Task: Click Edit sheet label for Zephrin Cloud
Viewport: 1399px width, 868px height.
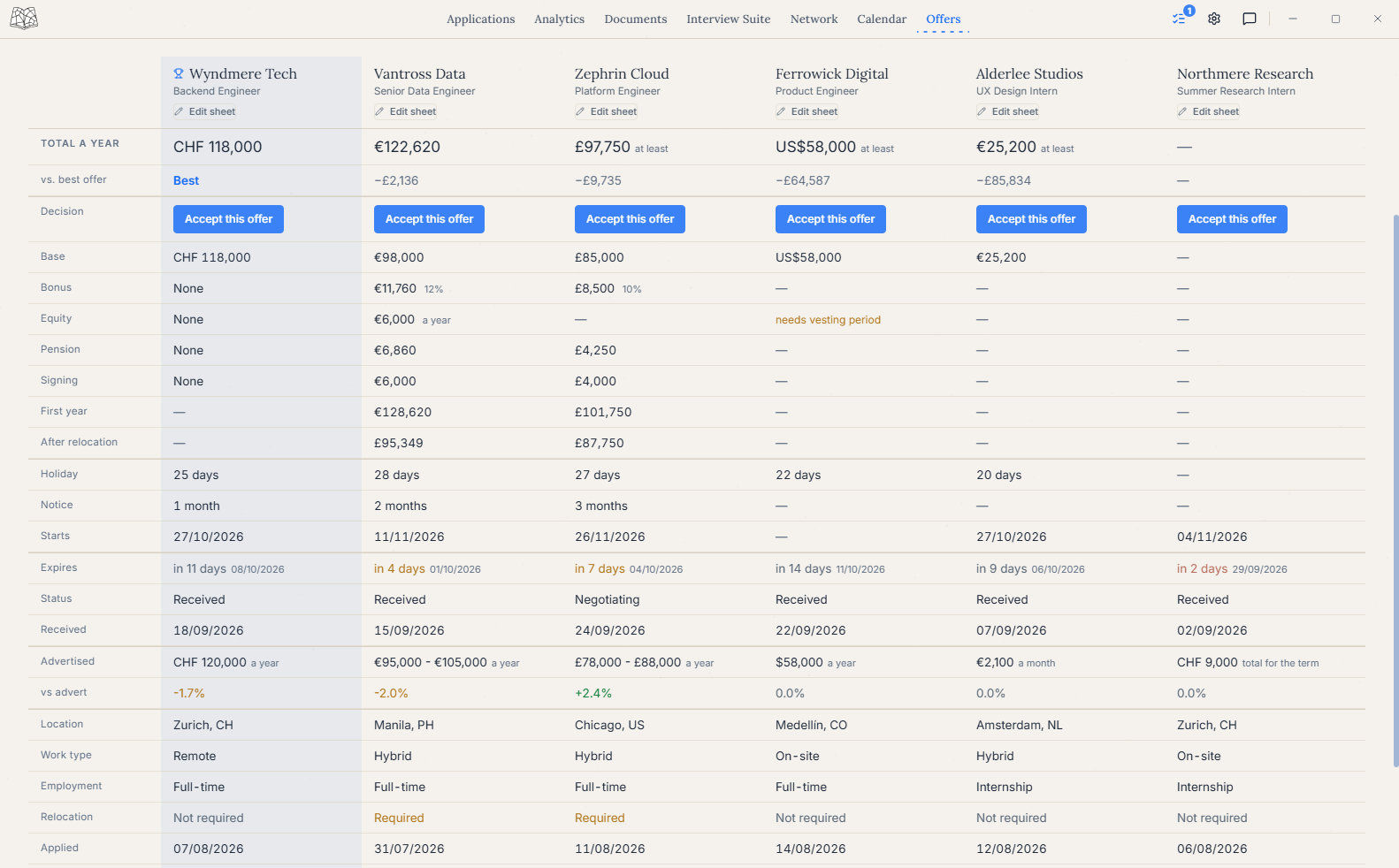Action: [614, 111]
